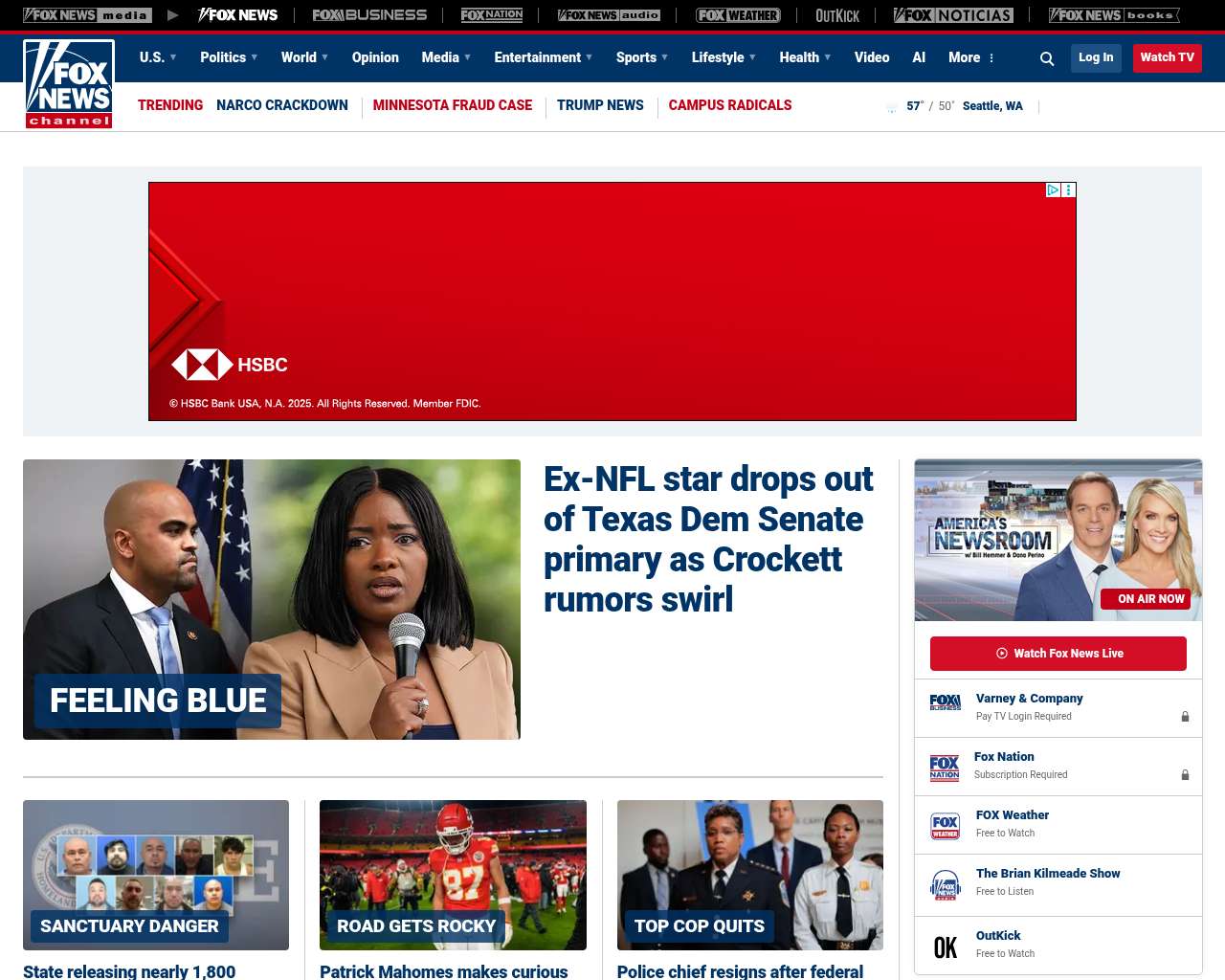Open Fox Weather logo in top bar

(x=738, y=15)
